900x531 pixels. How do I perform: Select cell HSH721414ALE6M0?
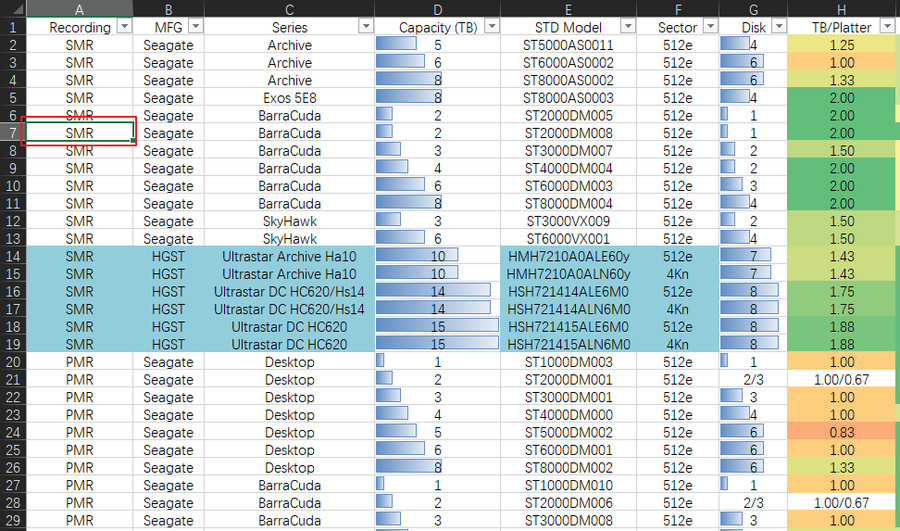(568, 291)
